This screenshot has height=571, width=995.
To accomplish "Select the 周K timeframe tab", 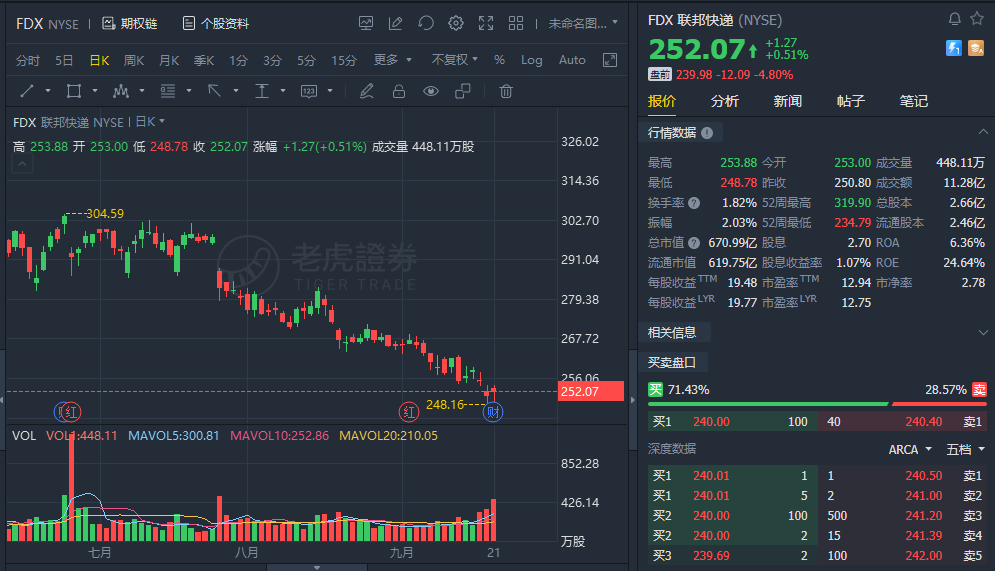I will [134, 60].
